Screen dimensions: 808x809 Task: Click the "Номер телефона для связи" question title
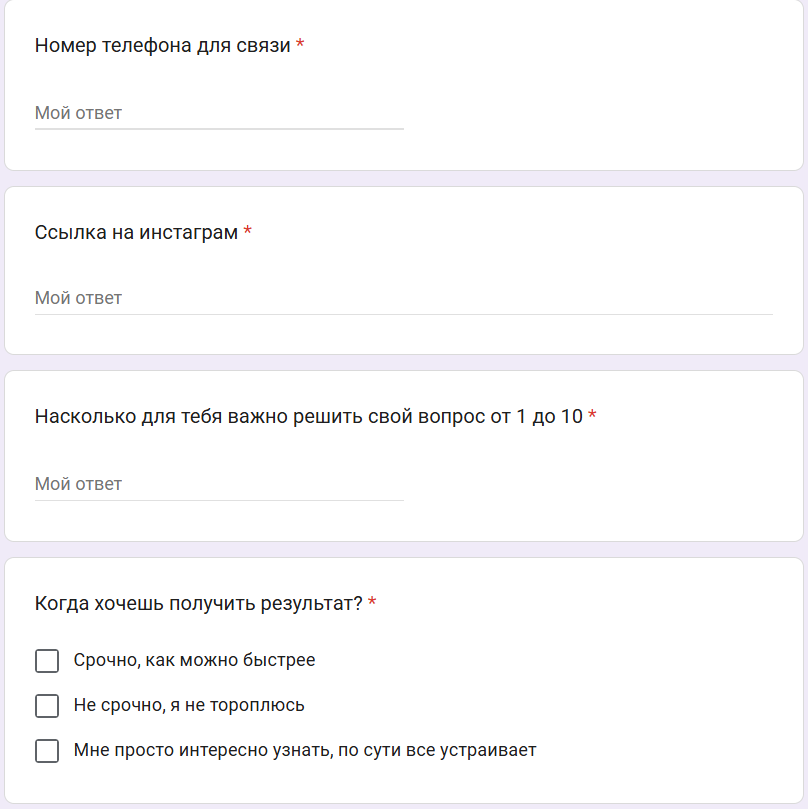[x=163, y=46]
